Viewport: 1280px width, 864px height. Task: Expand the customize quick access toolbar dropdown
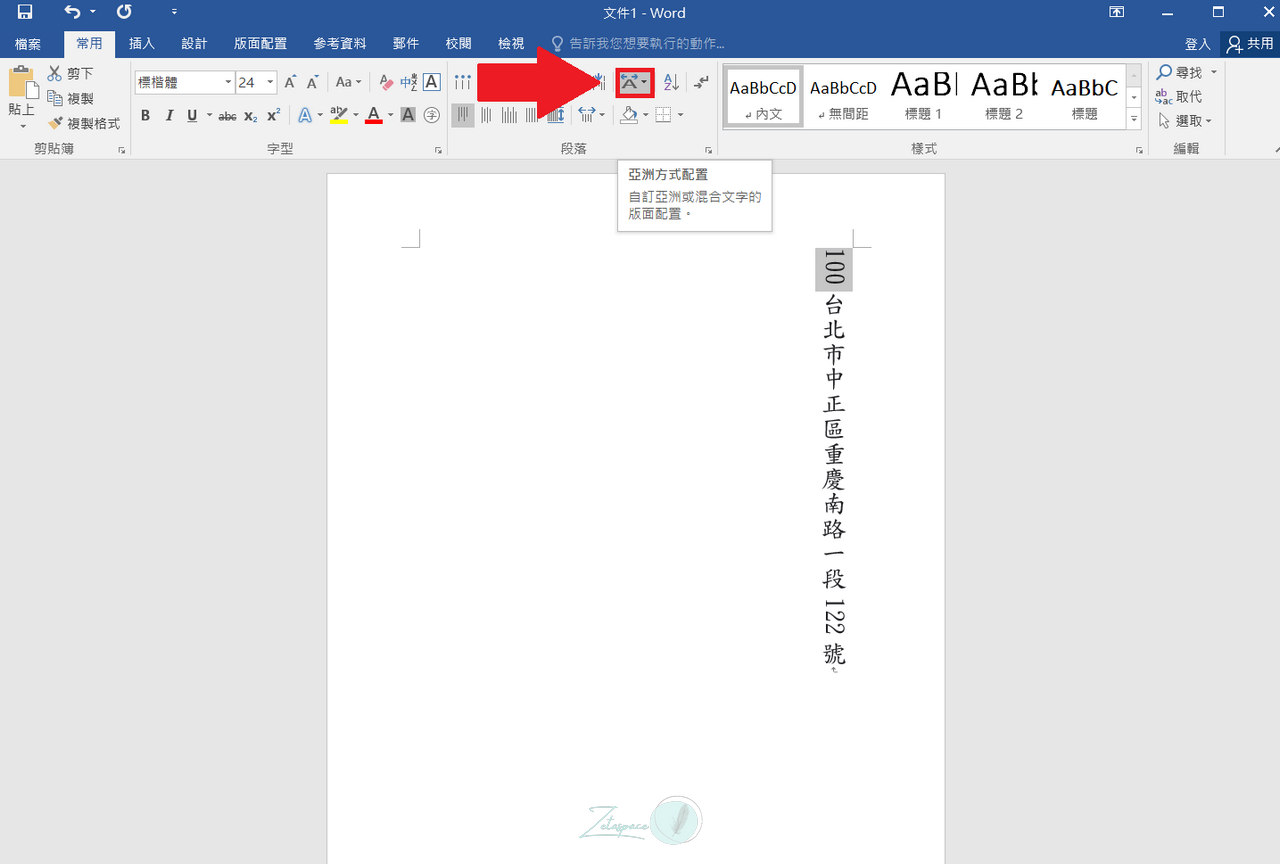(174, 13)
